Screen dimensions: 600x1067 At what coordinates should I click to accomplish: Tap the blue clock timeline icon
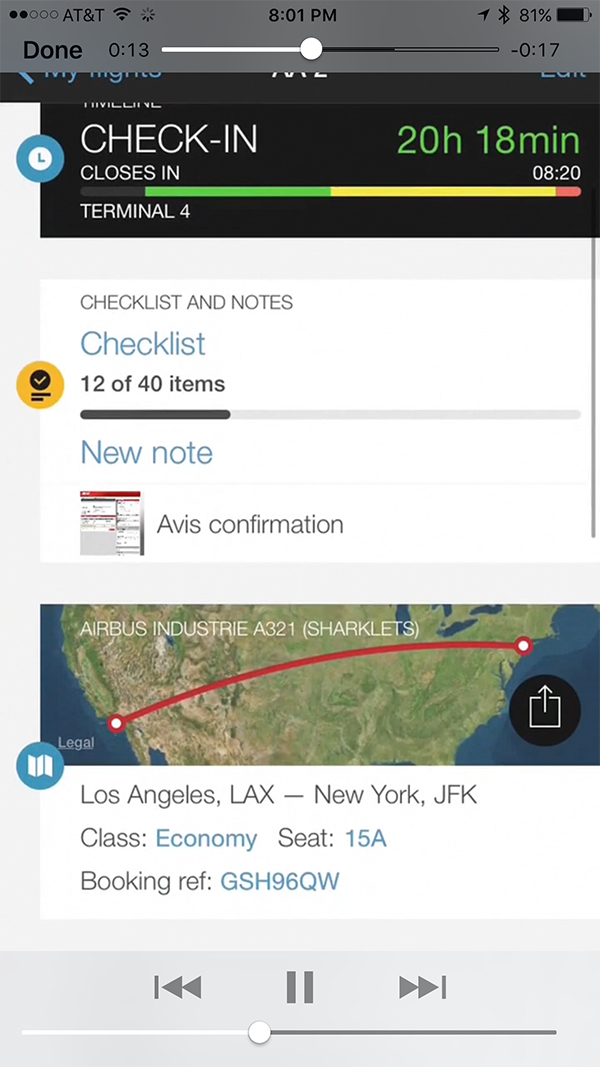41,158
